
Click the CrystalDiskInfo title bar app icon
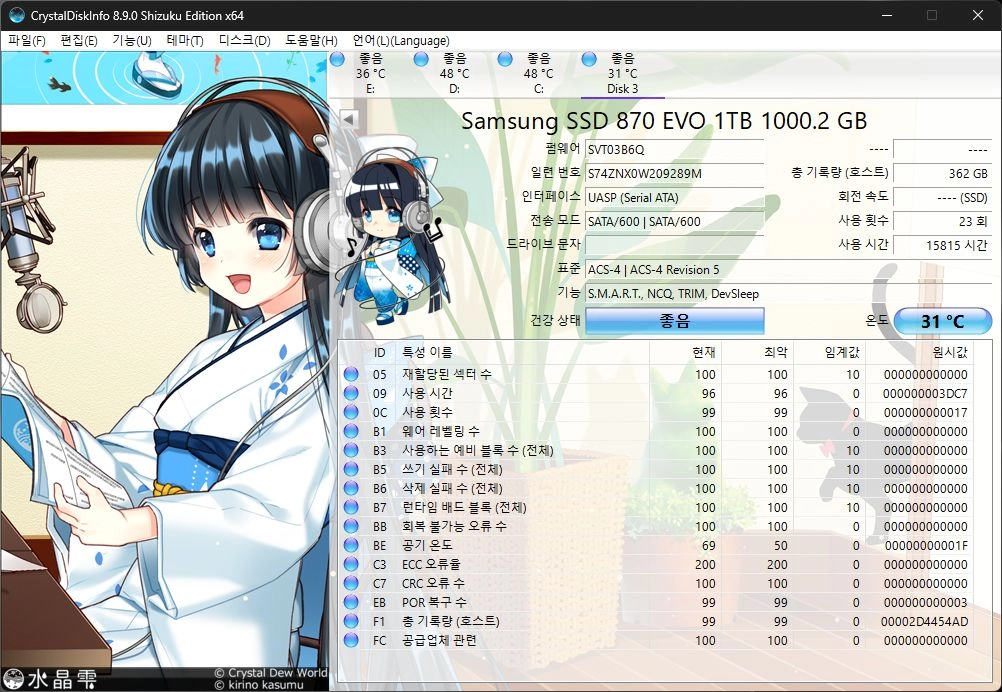pos(17,15)
